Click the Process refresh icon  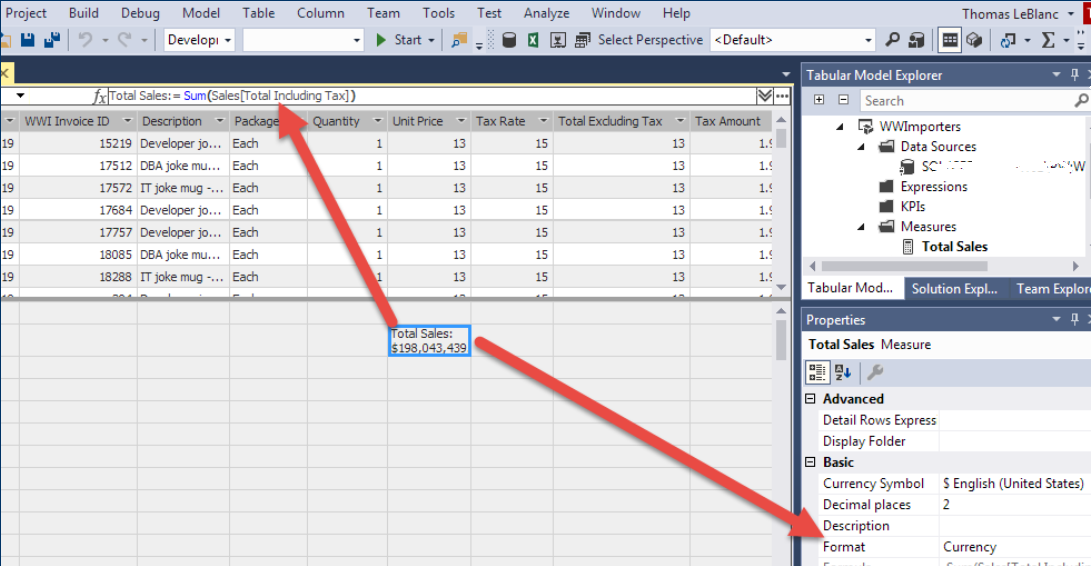[1007, 40]
